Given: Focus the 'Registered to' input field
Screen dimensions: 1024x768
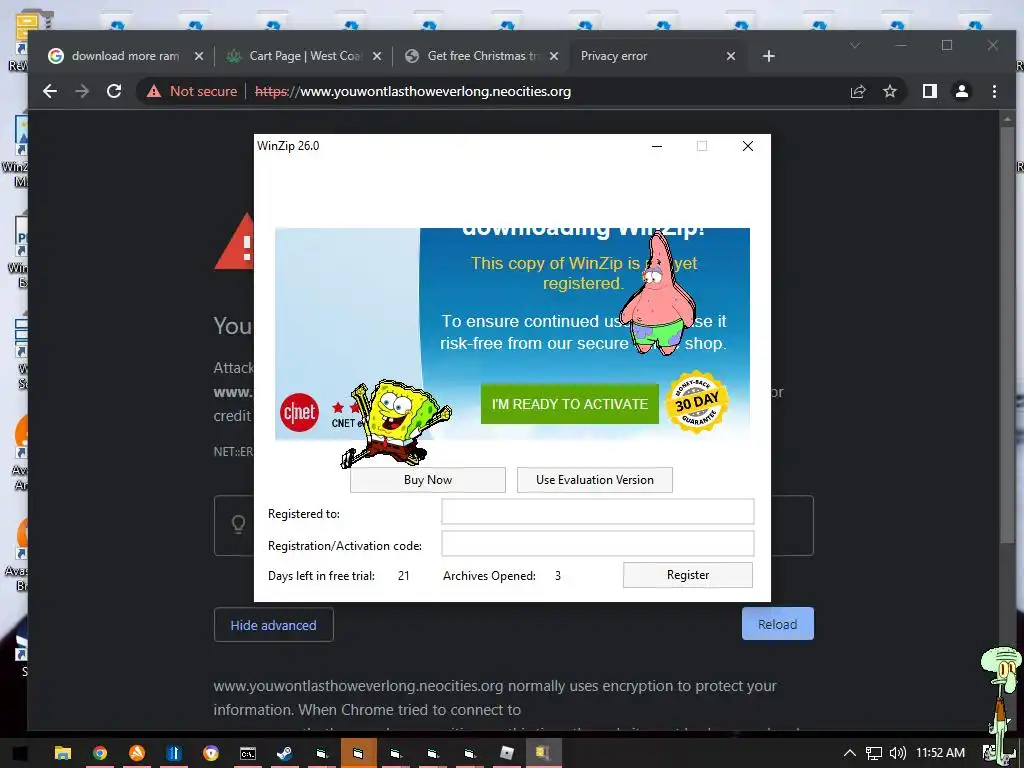Looking at the screenshot, I should coord(598,511).
